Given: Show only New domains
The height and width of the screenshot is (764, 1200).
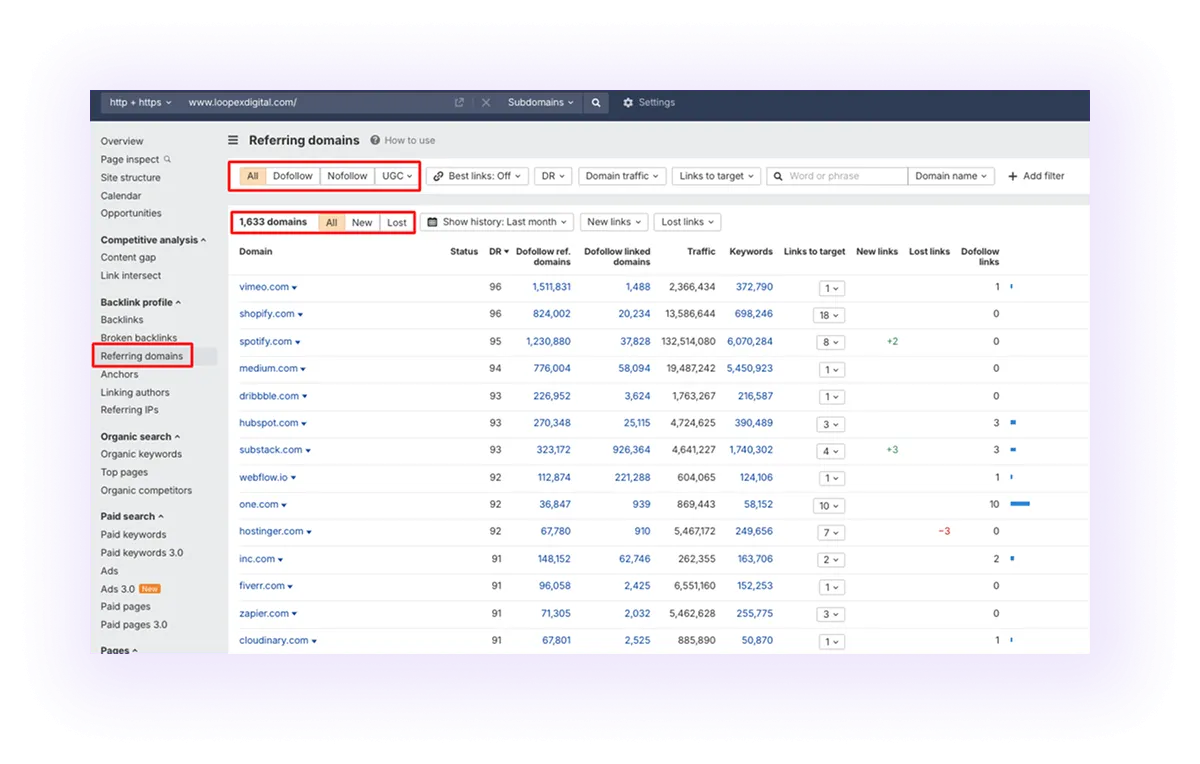Looking at the screenshot, I should tap(362, 223).
